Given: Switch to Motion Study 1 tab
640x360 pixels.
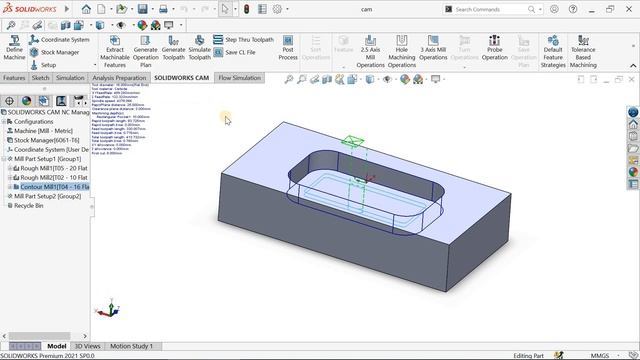Looking at the screenshot, I should tap(131, 346).
